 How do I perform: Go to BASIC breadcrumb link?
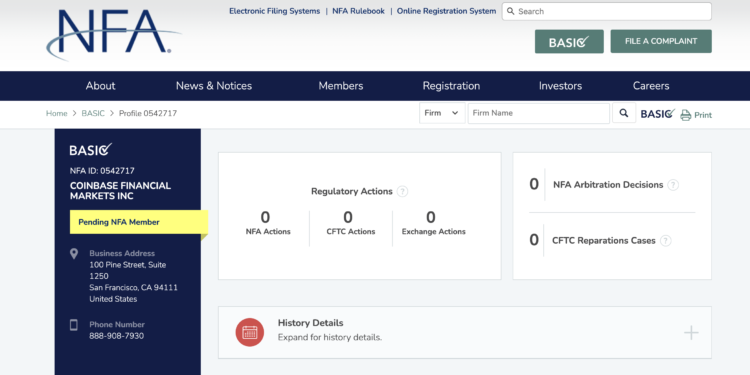click(93, 114)
